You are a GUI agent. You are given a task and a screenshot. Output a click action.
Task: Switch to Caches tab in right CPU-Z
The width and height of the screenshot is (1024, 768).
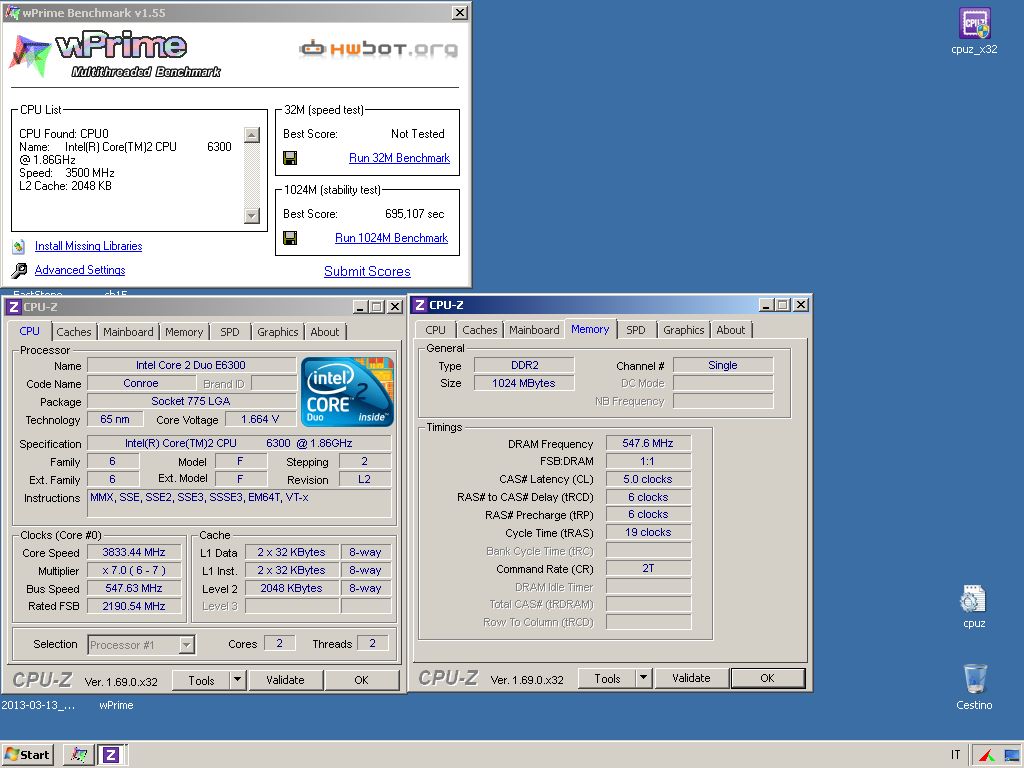pos(480,330)
